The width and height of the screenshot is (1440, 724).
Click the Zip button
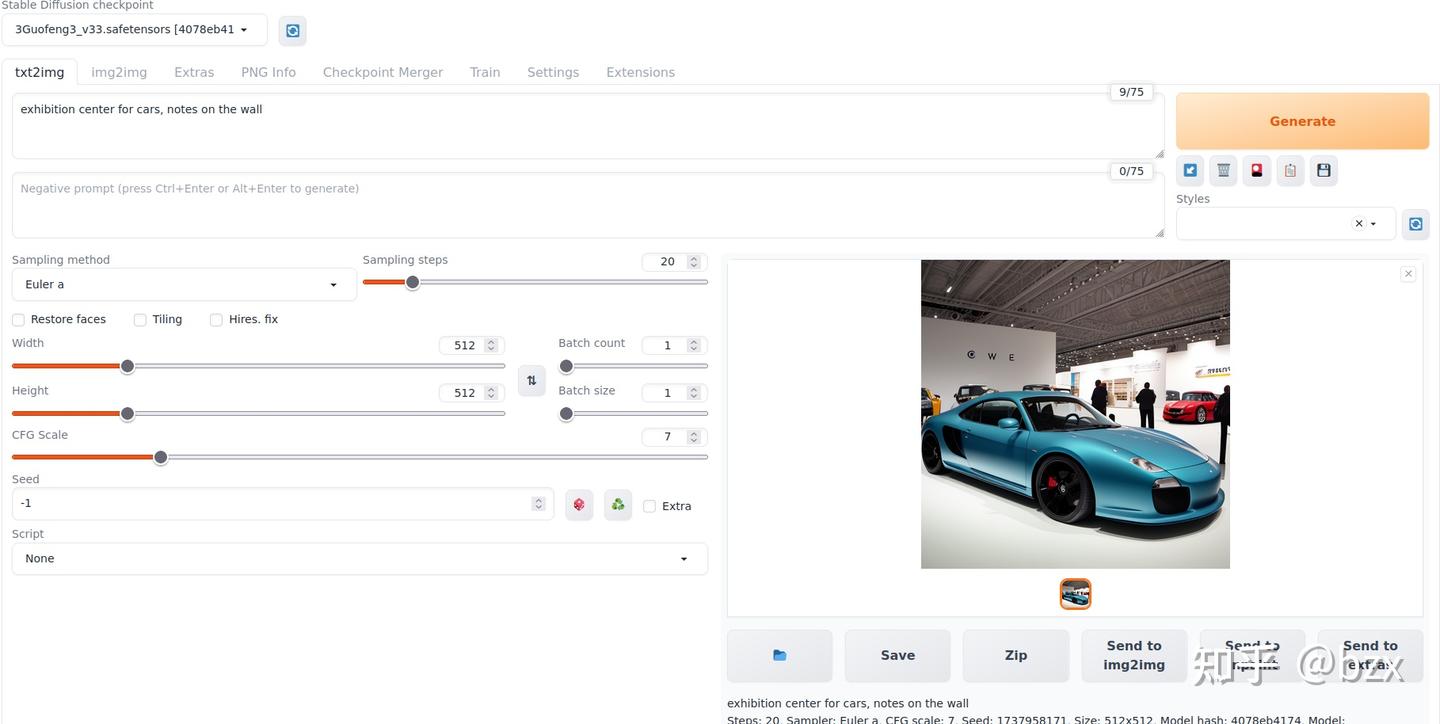[x=1016, y=655]
